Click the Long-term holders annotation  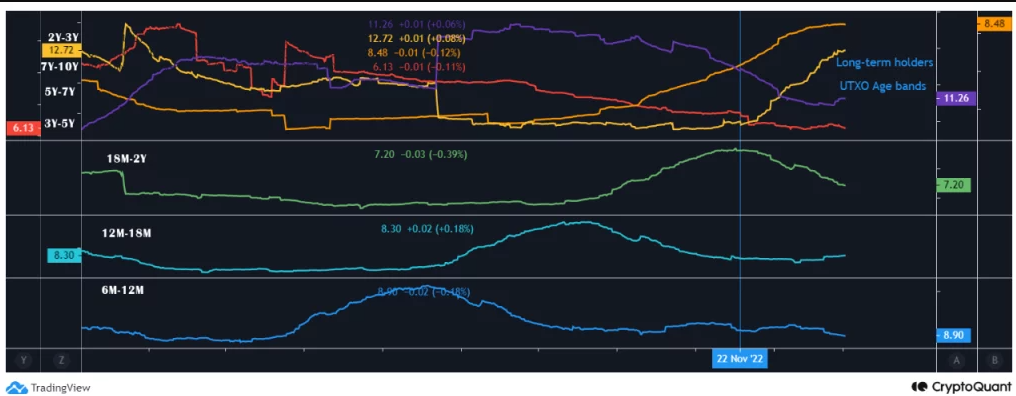884,63
